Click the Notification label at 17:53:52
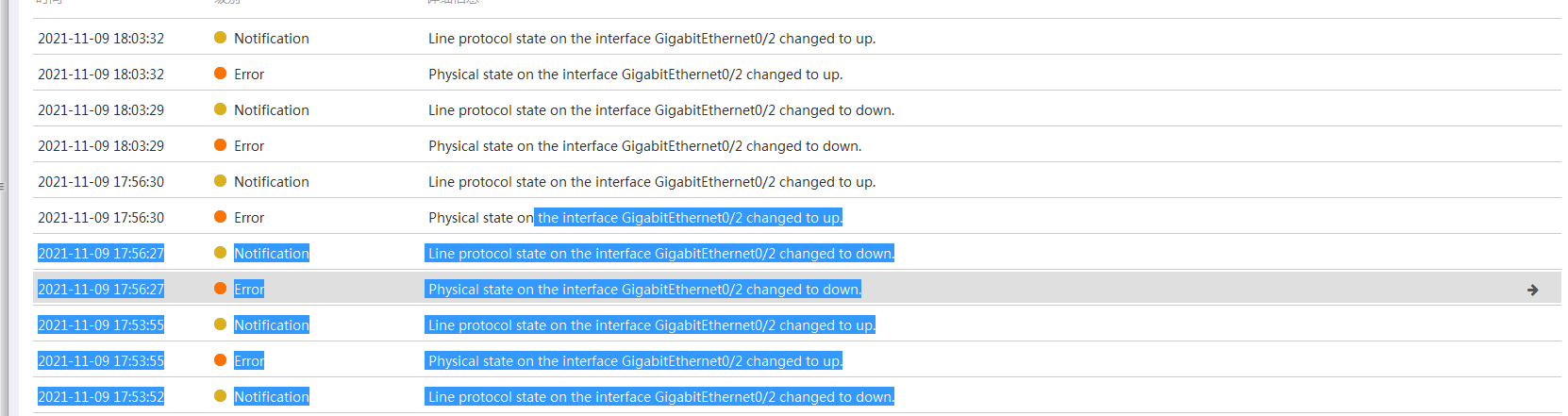Image resolution: width=1568 pixels, height=416 pixels. [x=272, y=397]
